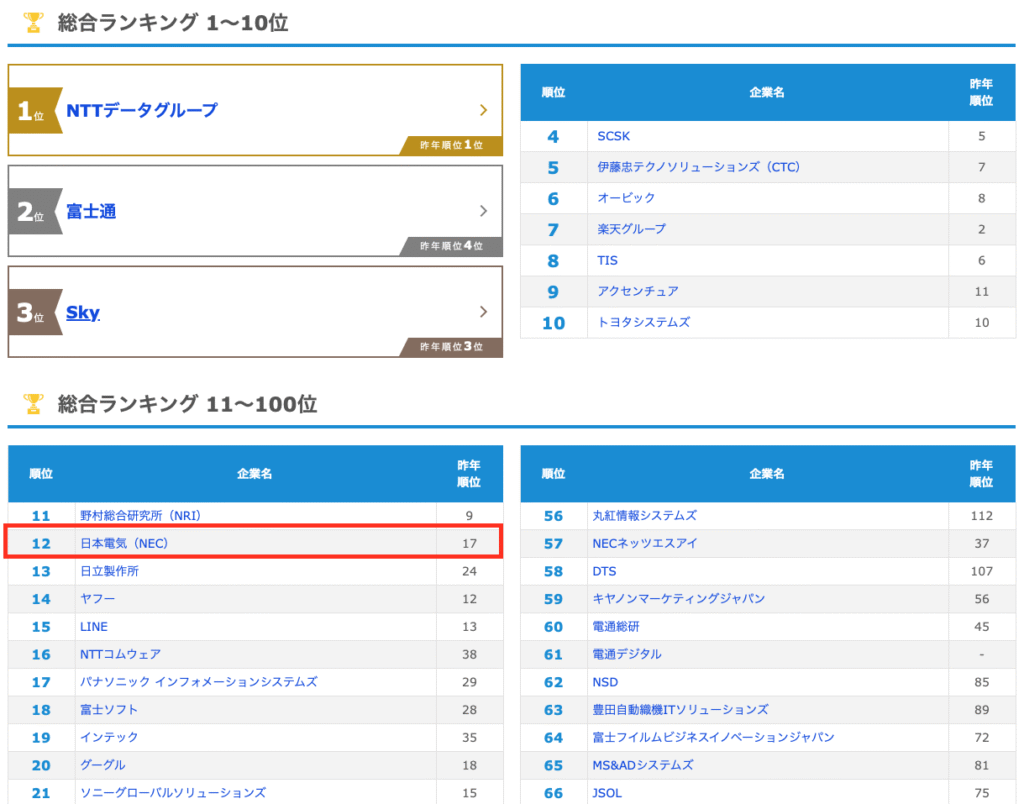Open 伊藤忠テクノソリューションズ（CTC） link
This screenshot has height=804, width=1024.
698,167
